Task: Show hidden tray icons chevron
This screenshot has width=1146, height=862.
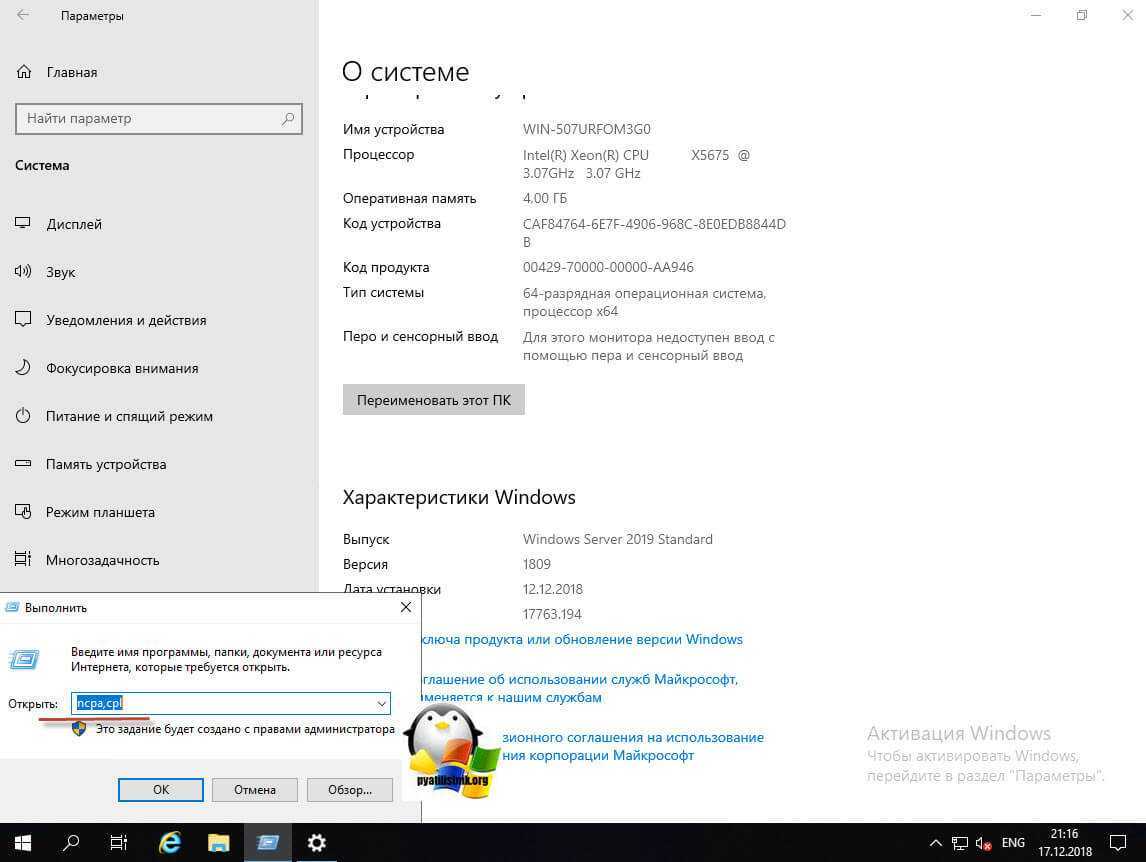Action: (935, 843)
